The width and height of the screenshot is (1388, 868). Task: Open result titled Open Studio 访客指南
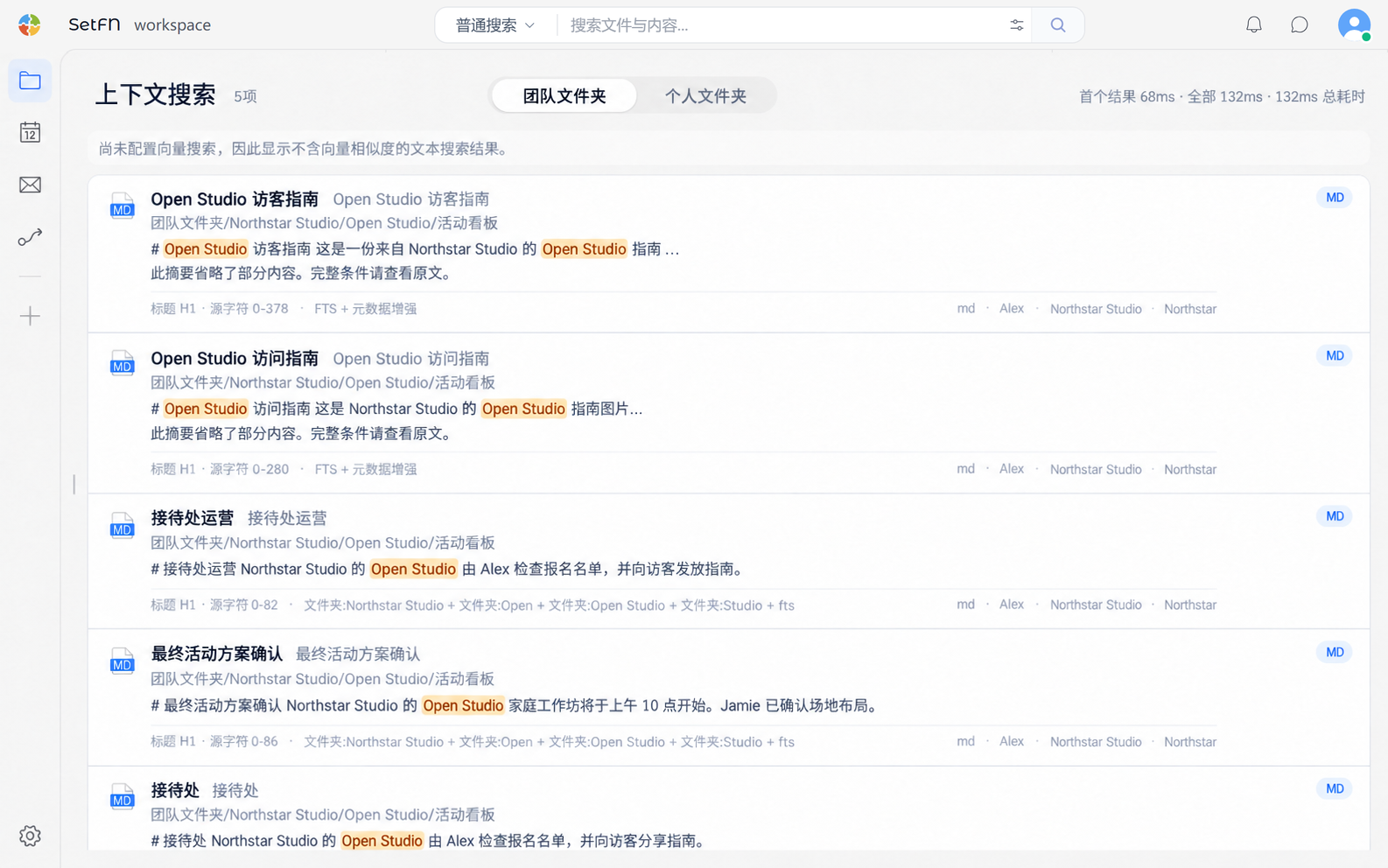coord(235,199)
